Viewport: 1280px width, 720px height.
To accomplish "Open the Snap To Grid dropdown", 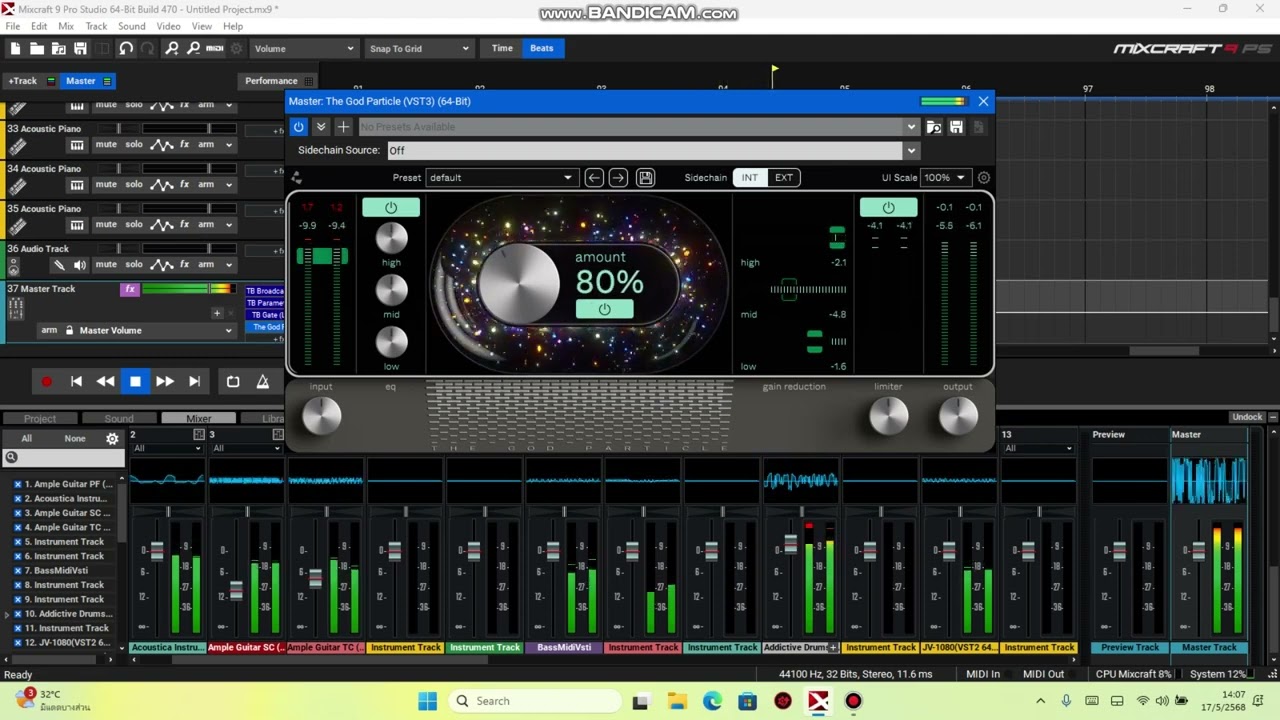I will point(418,48).
